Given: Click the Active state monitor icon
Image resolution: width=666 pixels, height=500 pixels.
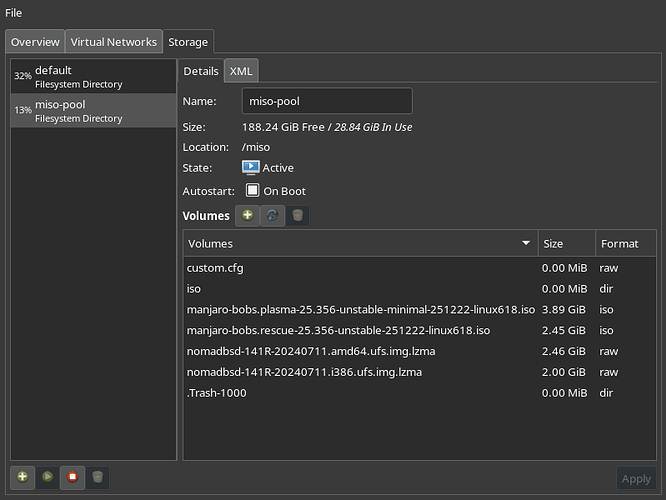Looking at the screenshot, I should (250, 168).
